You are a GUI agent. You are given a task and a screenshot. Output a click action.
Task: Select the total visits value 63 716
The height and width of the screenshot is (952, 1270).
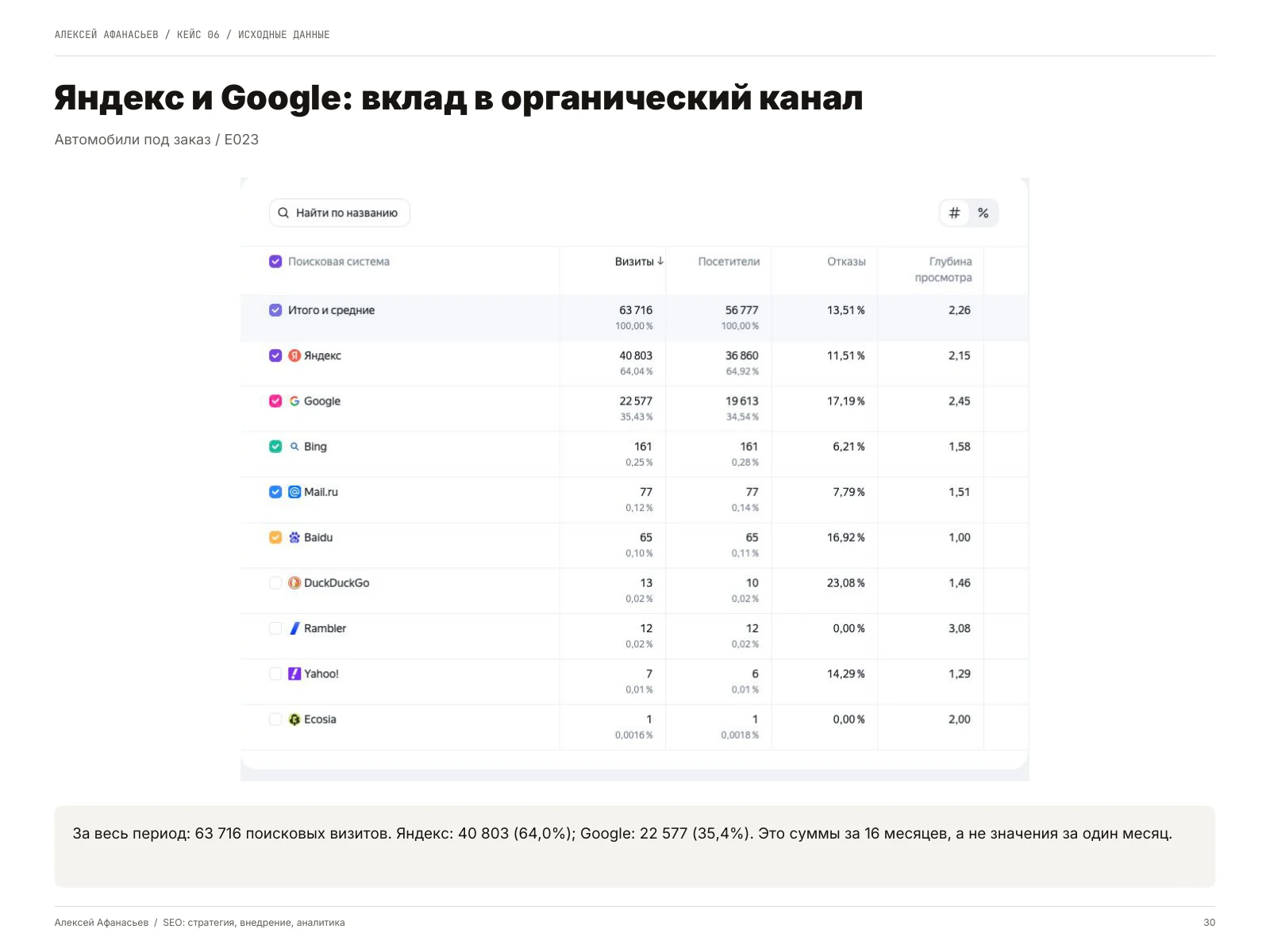pyautogui.click(x=636, y=310)
